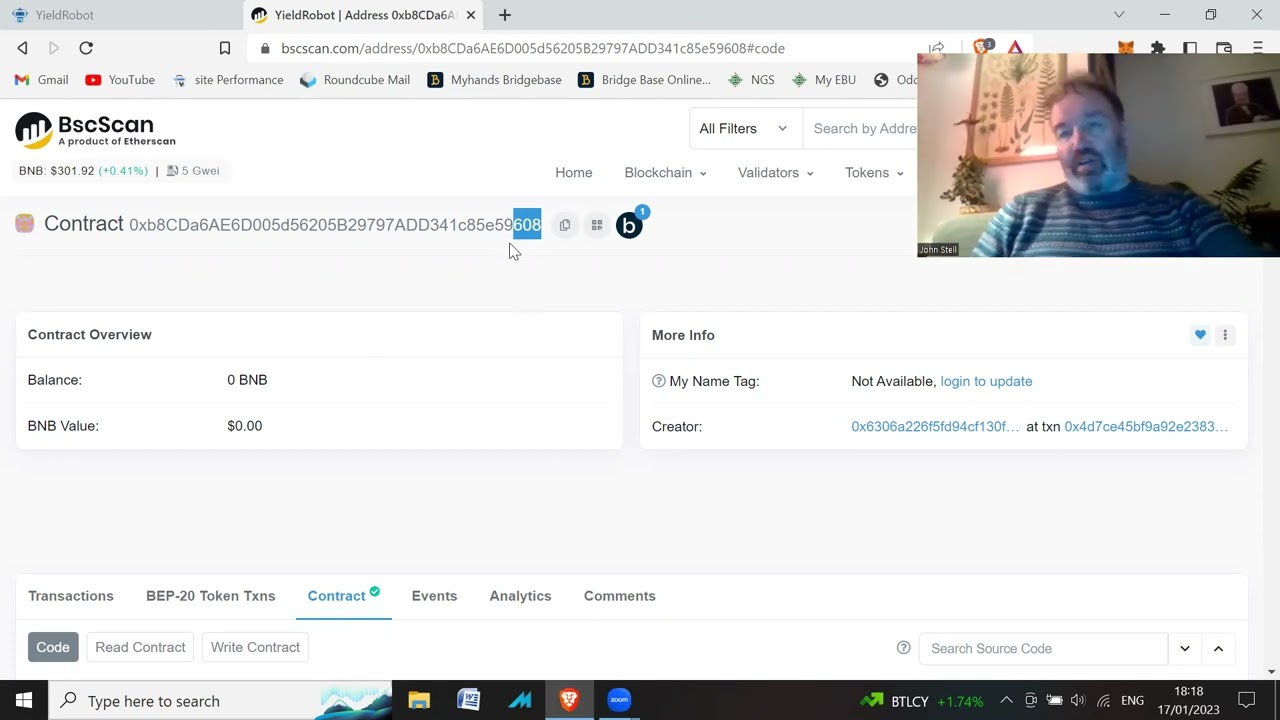1280x720 pixels.
Task: Open NGS bookmark
Action: [x=751, y=80]
